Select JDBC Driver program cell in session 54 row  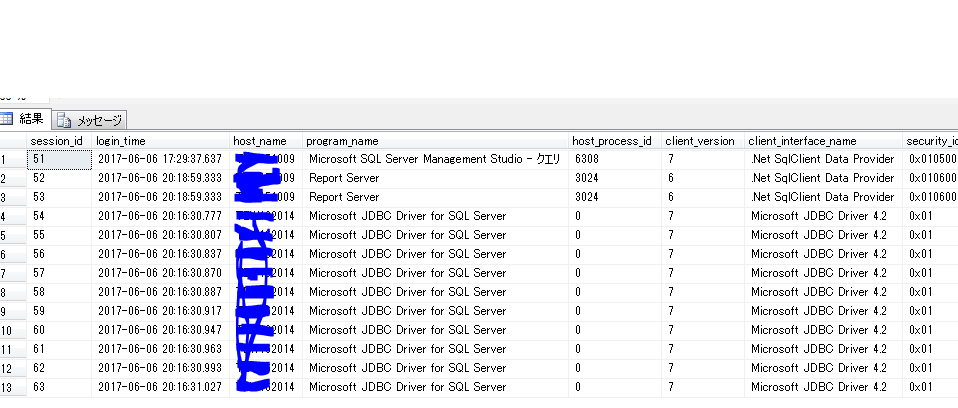pos(436,216)
